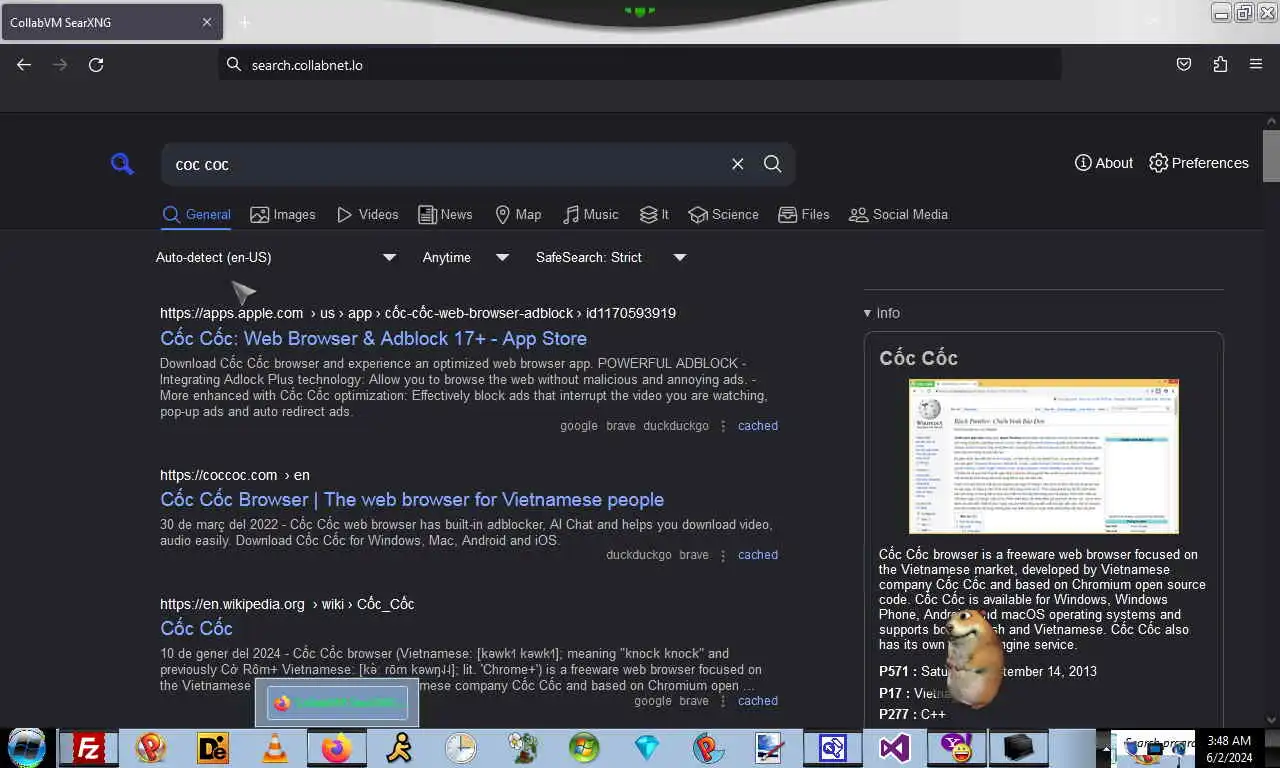Submit search with the magnifier button
The width and height of the screenshot is (1280, 768).
(x=773, y=164)
